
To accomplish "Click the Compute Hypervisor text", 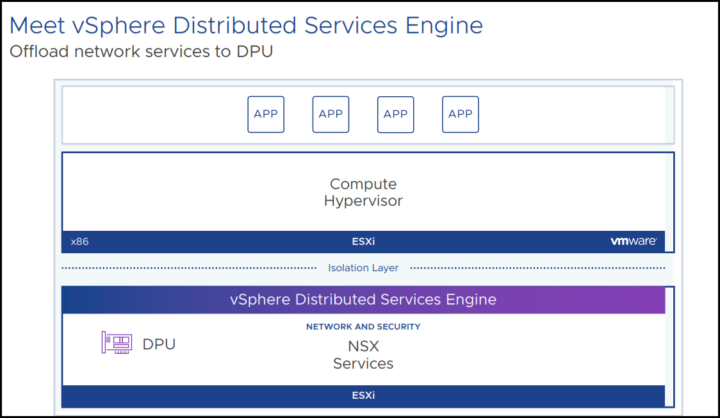I will (363, 192).
